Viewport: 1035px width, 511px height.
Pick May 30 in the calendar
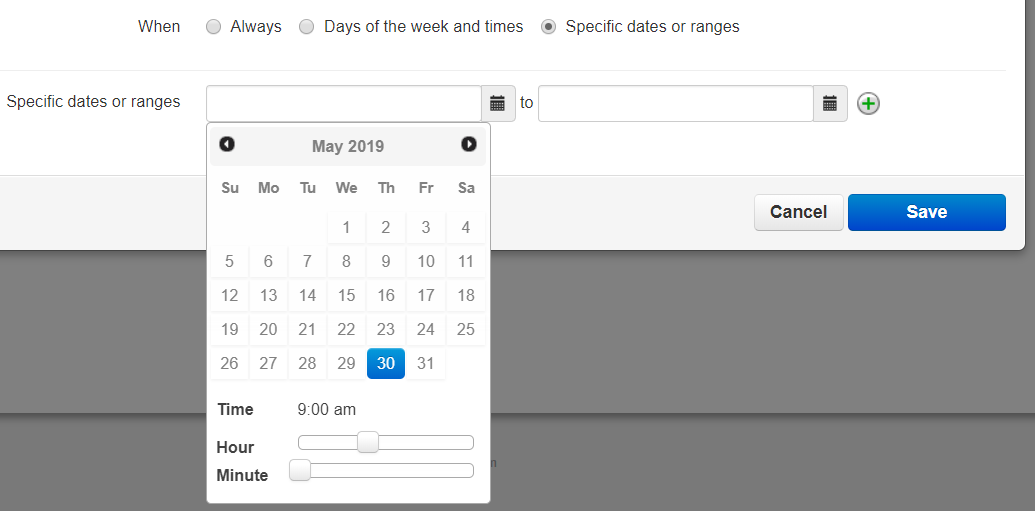point(386,363)
